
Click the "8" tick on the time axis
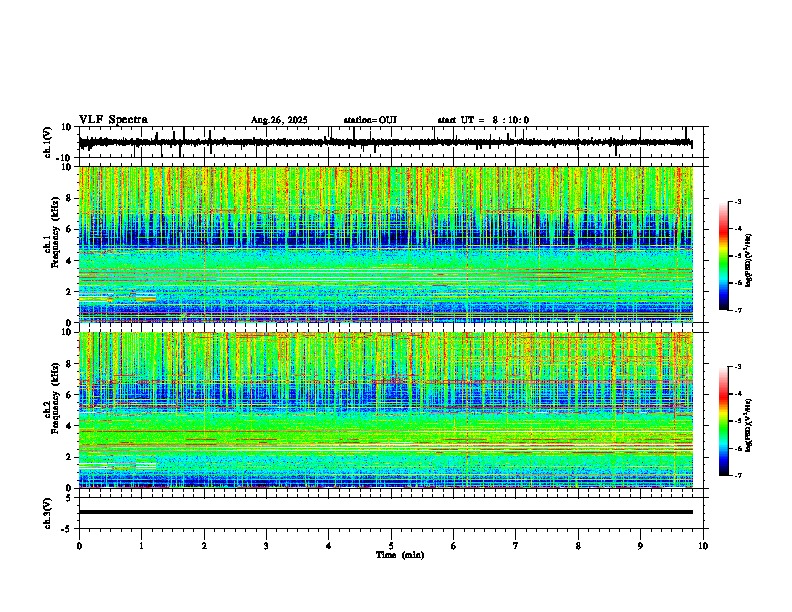(x=578, y=546)
